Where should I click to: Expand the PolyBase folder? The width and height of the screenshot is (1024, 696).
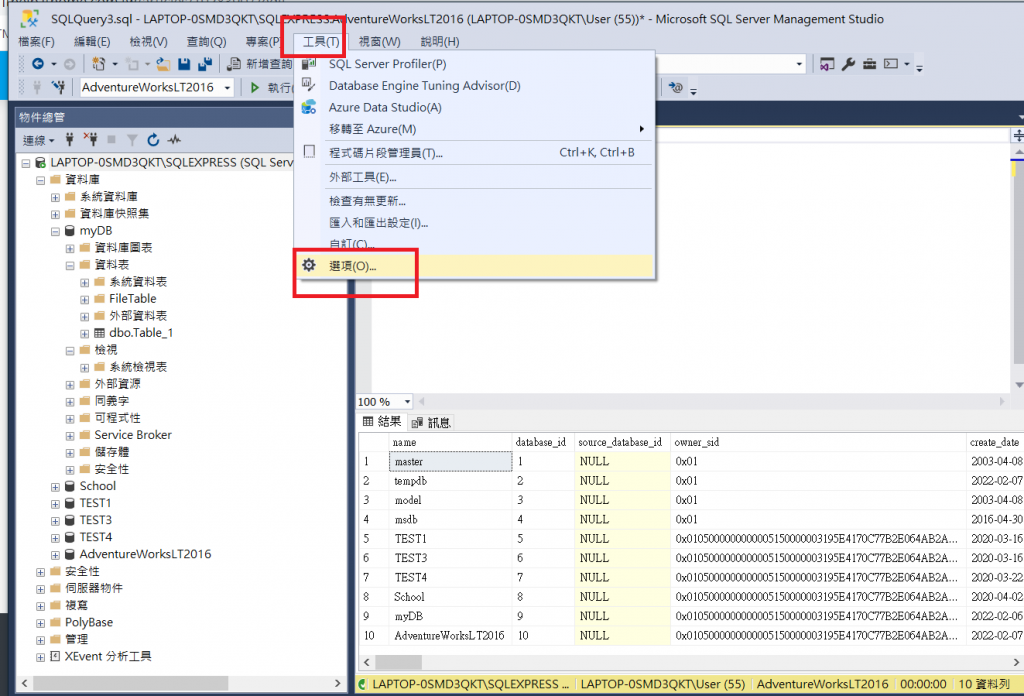(x=40, y=623)
